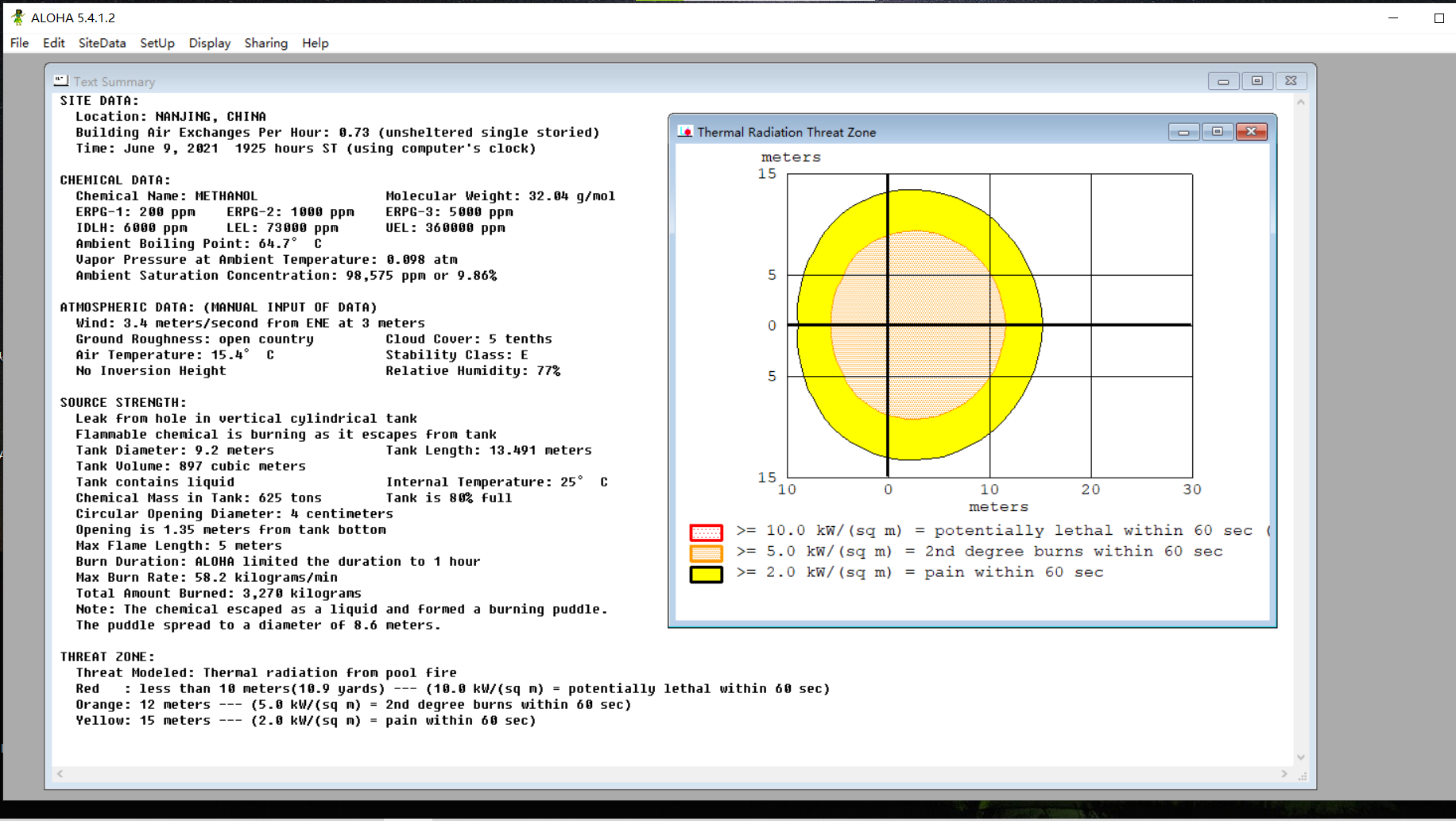1456x821 pixels.
Task: Click the ALOHA application icon in title bar
Action: (17, 17)
